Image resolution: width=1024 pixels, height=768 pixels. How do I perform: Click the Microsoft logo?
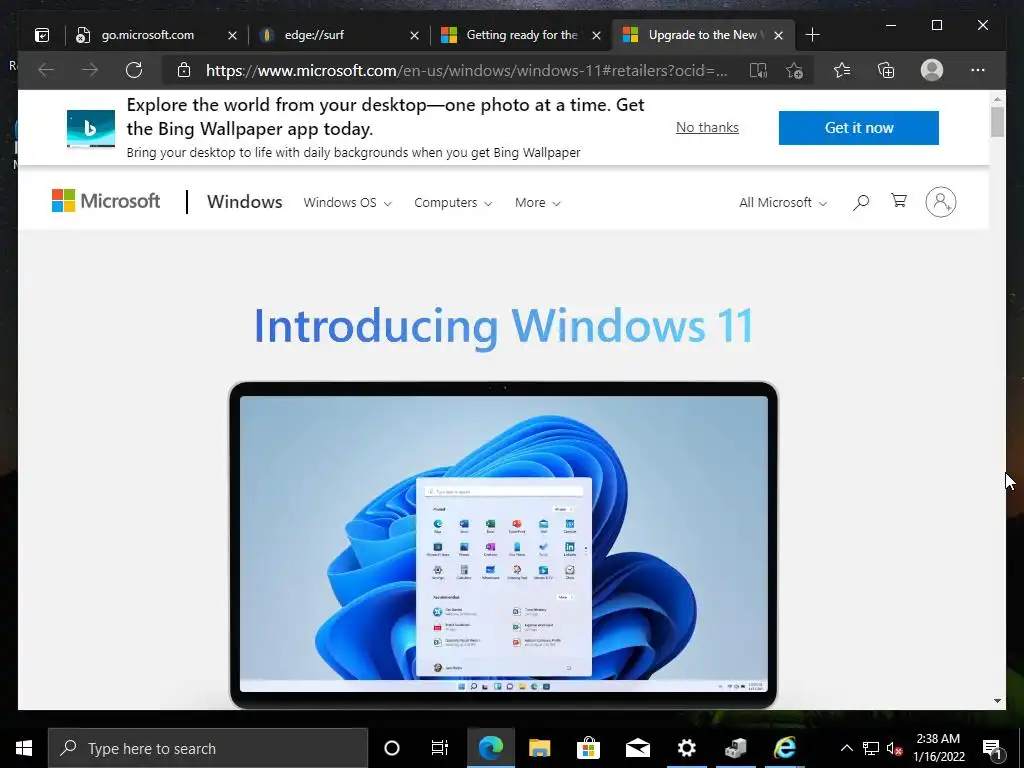(106, 201)
